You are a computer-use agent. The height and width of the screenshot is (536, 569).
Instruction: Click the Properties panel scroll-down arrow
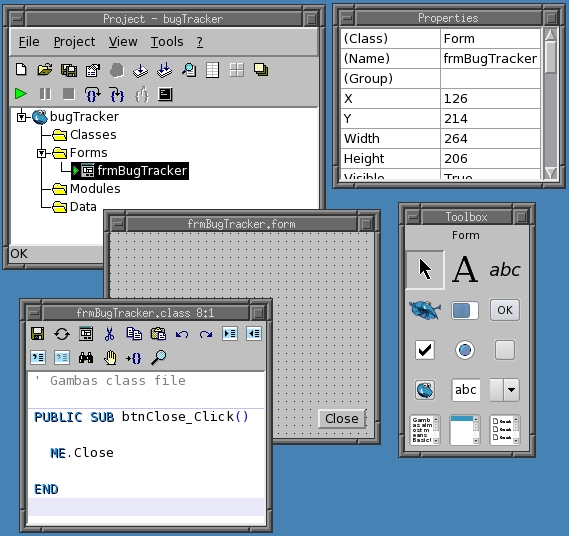click(x=550, y=172)
